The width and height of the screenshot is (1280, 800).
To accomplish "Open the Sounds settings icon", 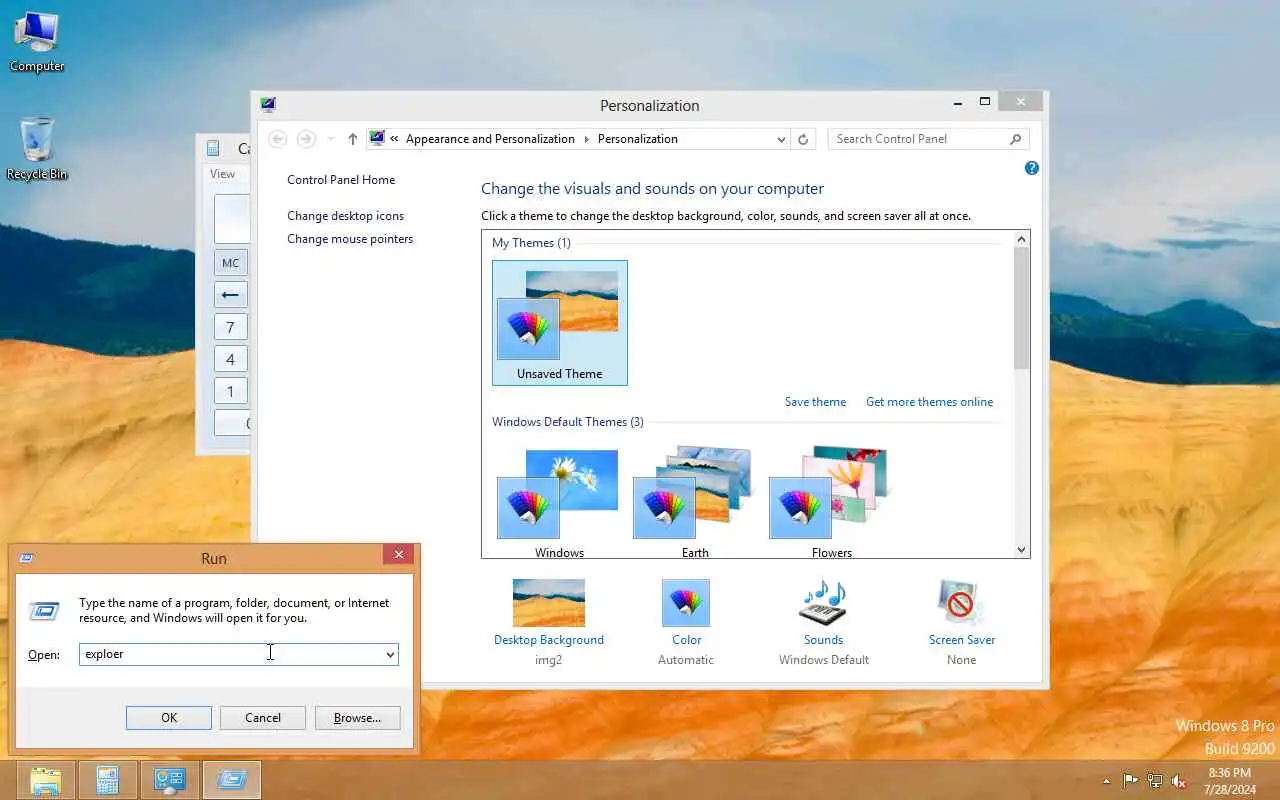I will (823, 603).
